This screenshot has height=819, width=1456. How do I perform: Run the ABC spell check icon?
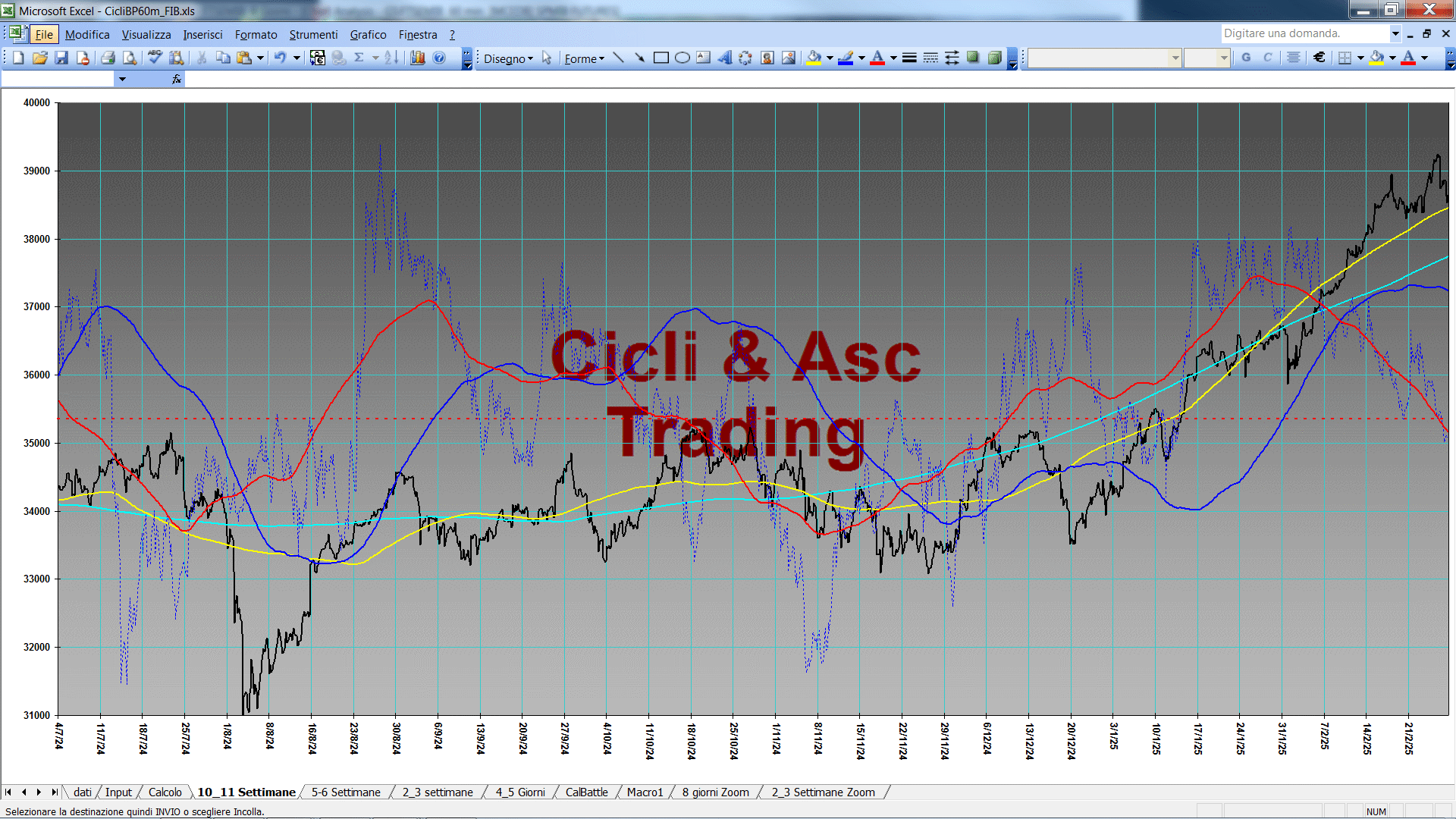point(155,58)
